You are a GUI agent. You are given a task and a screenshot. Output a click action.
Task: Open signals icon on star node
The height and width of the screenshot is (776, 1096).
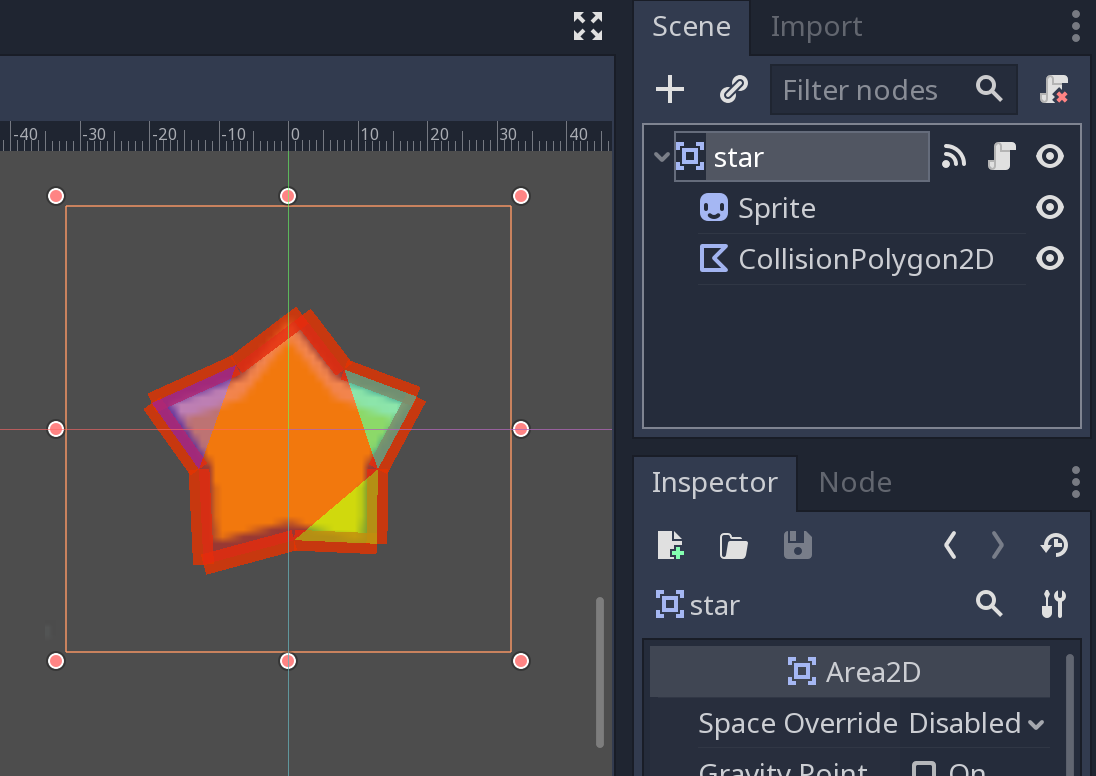(x=953, y=157)
